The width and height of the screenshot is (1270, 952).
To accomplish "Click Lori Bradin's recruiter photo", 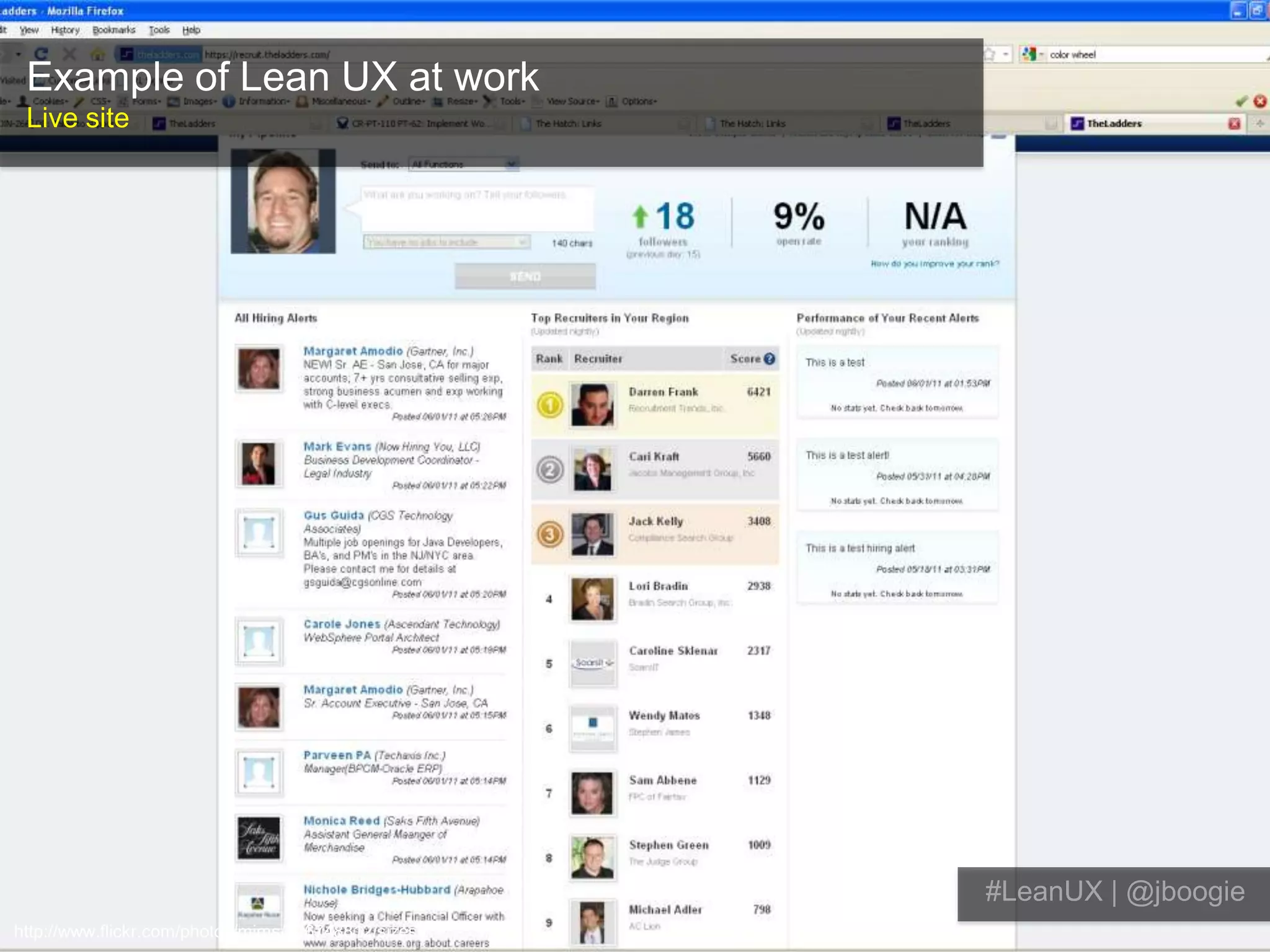I will tap(593, 599).
